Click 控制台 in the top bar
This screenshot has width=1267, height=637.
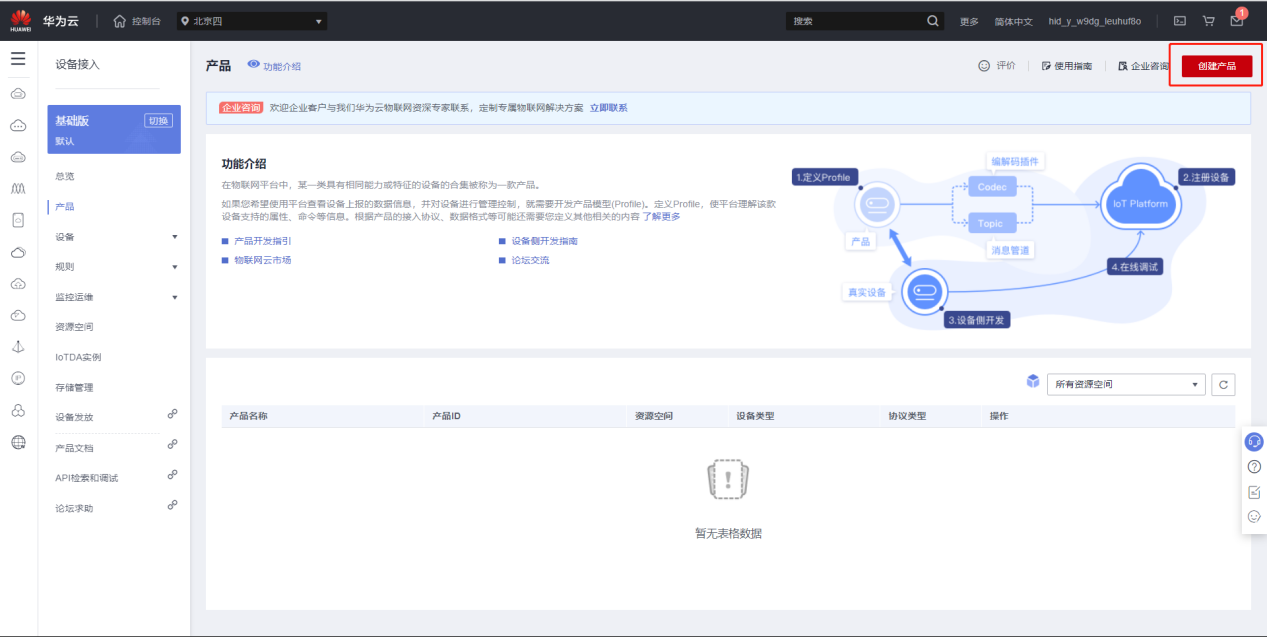pyautogui.click(x=146, y=21)
